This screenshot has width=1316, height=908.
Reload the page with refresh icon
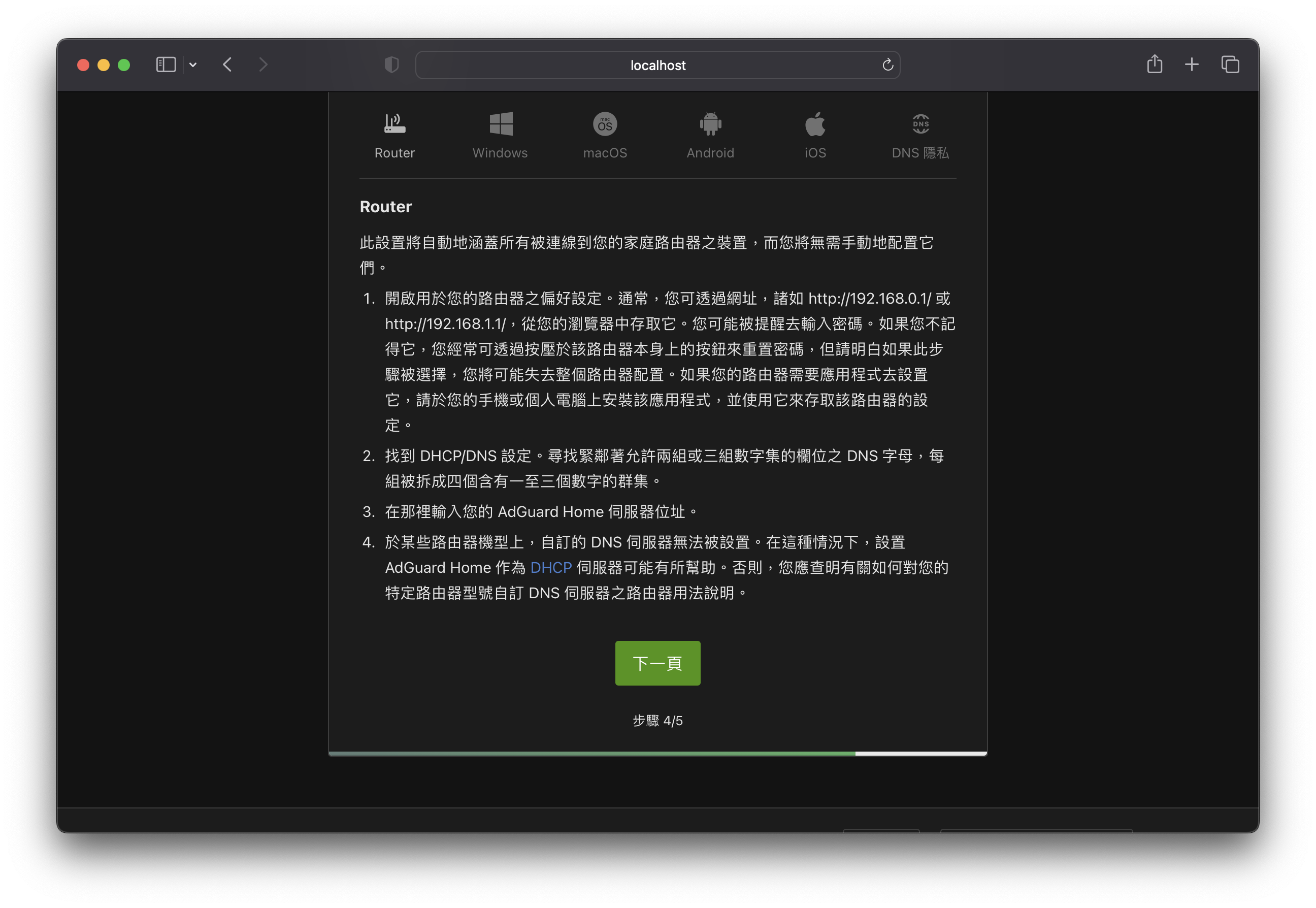click(887, 65)
